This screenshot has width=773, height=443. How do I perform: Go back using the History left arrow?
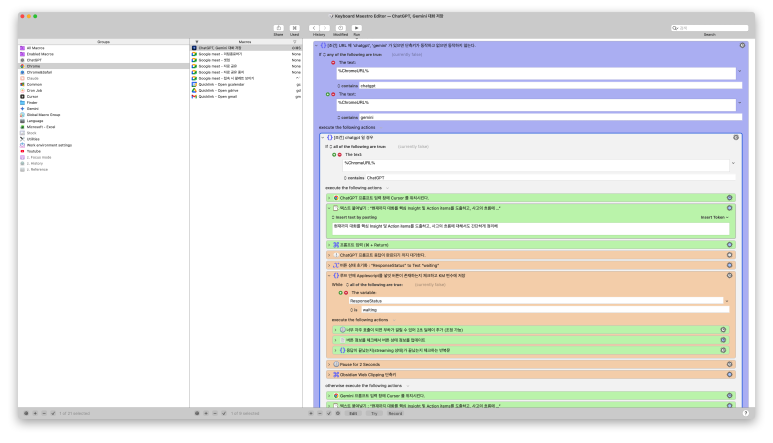coord(314,28)
